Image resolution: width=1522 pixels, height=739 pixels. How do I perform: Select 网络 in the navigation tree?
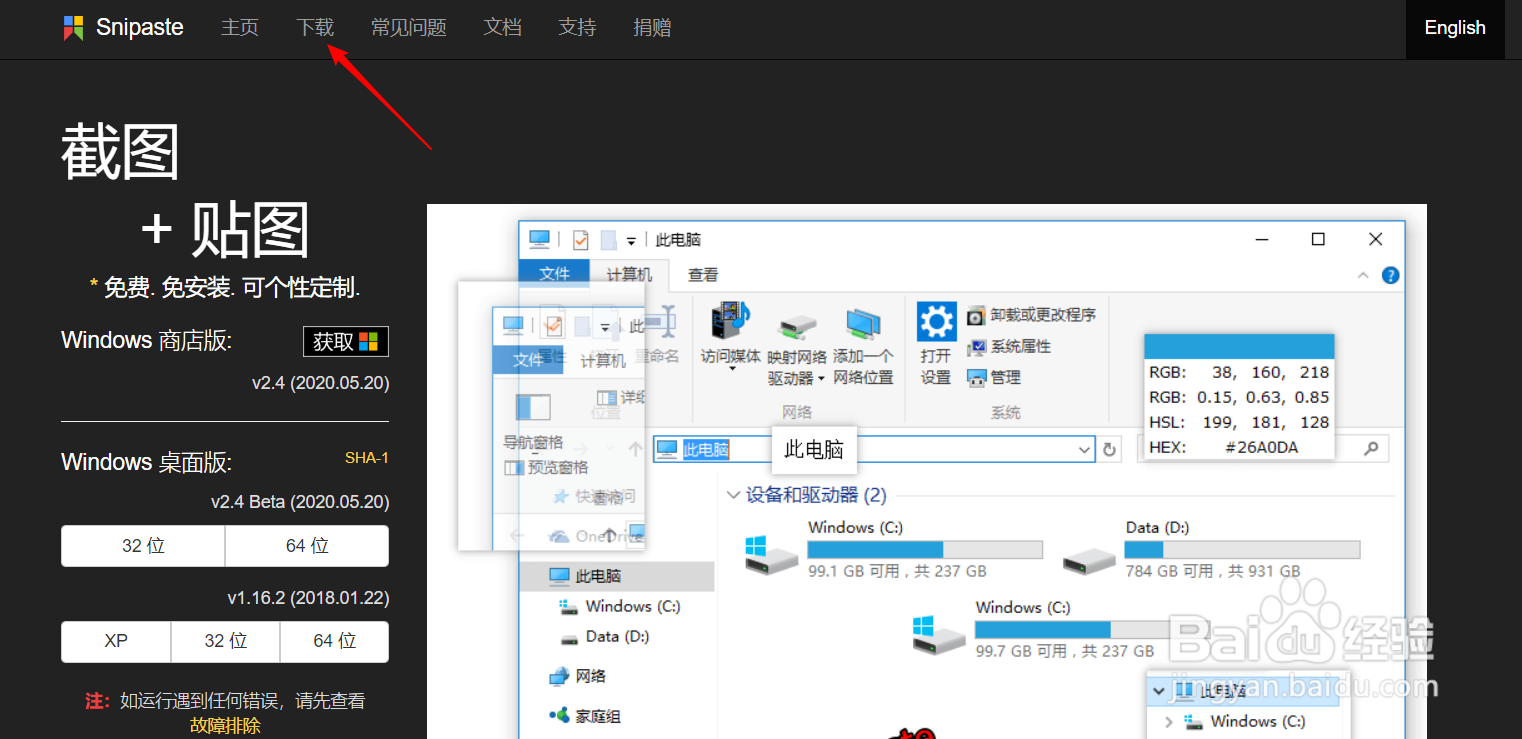pos(578,676)
